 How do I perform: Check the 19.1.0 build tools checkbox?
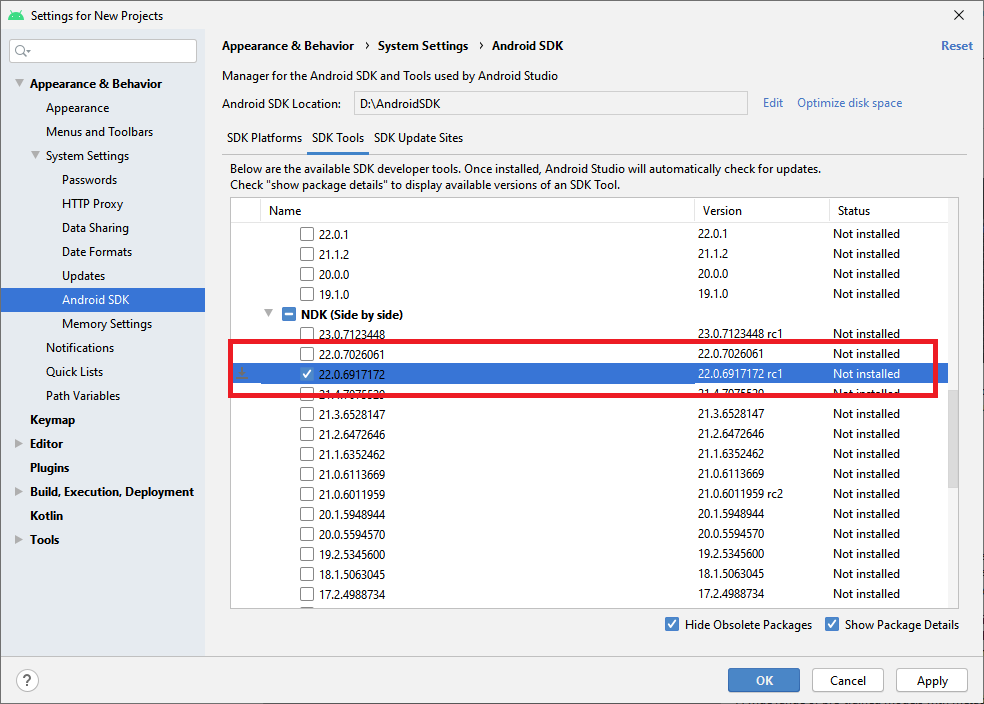307,294
